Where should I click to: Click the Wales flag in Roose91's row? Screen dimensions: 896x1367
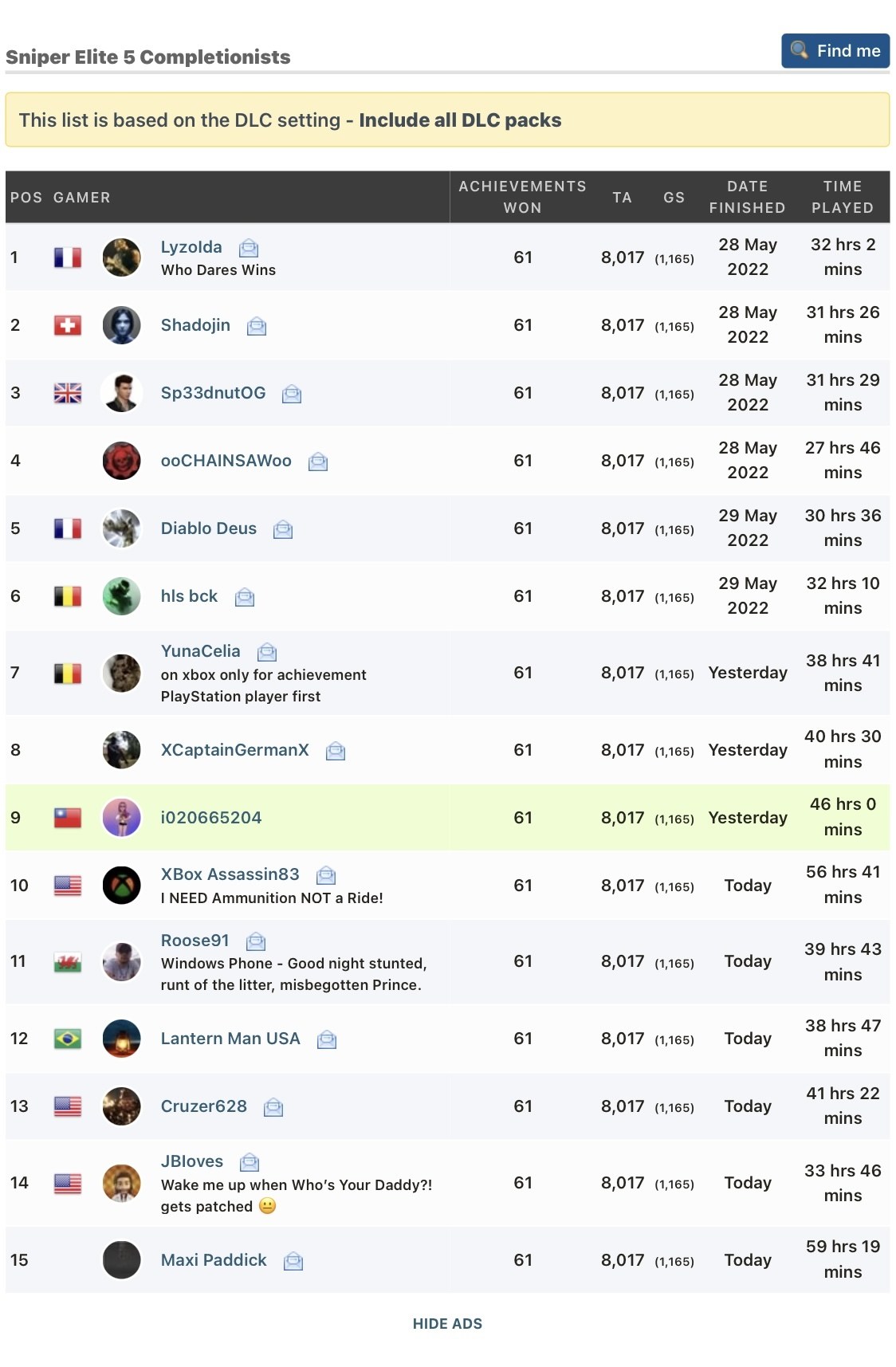(68, 962)
